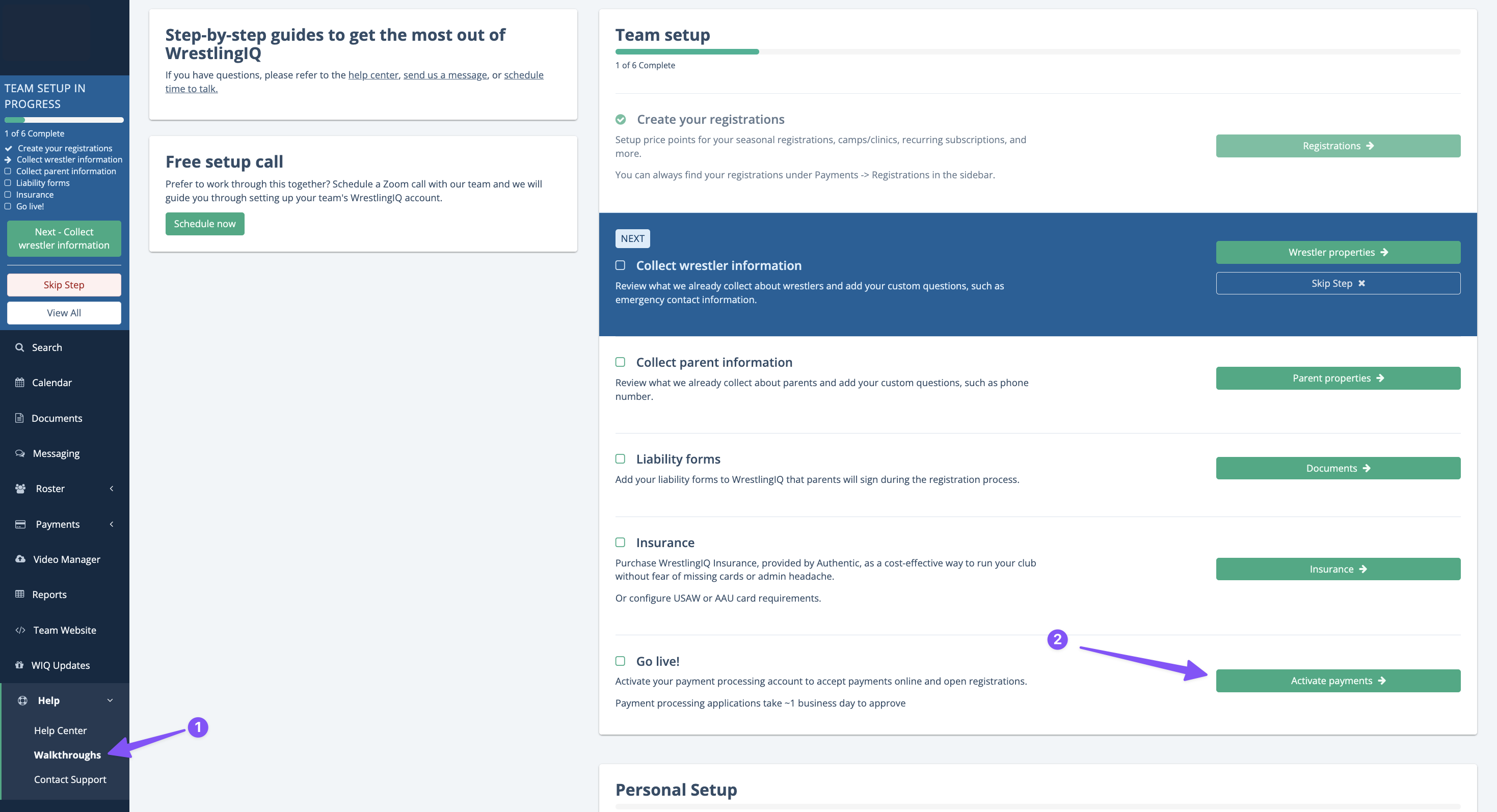Click the Team setup progress bar
Image resolution: width=1497 pixels, height=812 pixels.
(x=1037, y=51)
